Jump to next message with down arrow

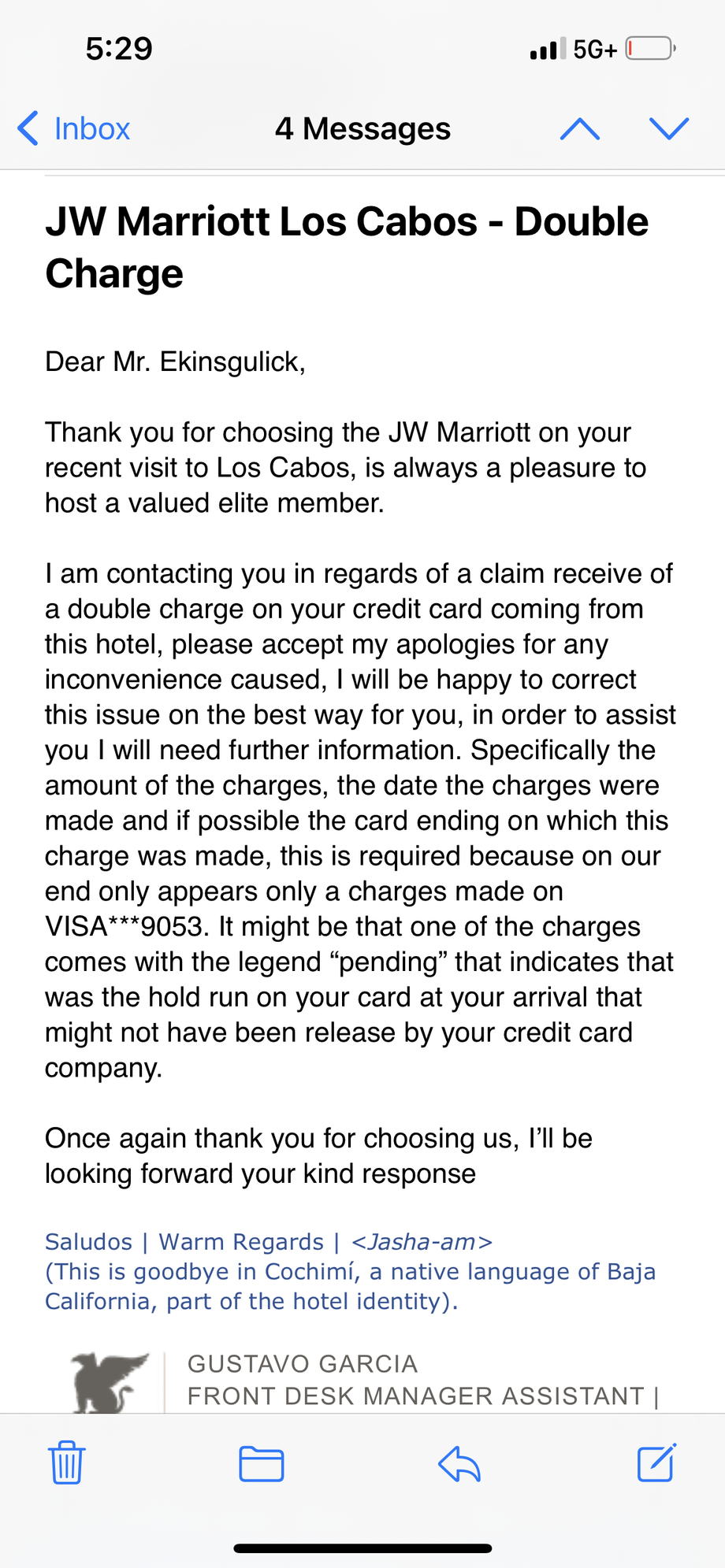click(x=668, y=128)
